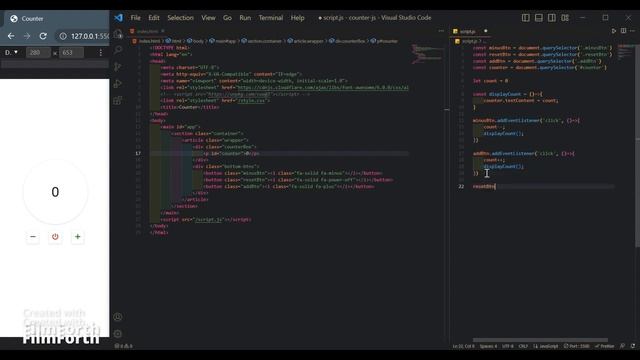Click the feedback icon in status bar
The image size is (640, 360).
click(x=622, y=346)
